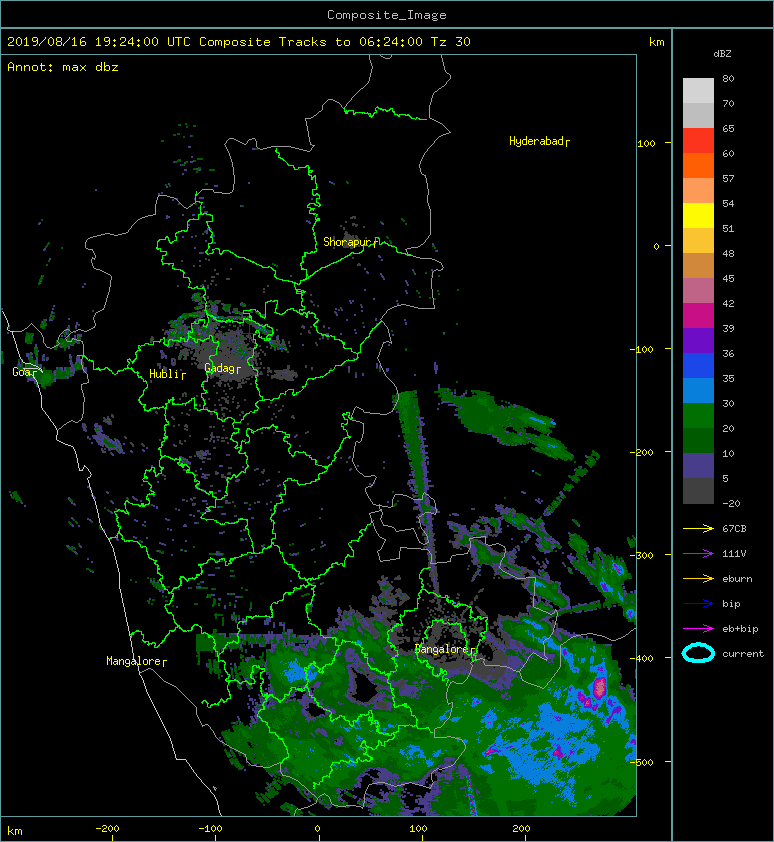Viewport: 774px width, 842px height.
Task: Click the -20 value on the dBZ scale
Action: pyautogui.click(x=731, y=503)
